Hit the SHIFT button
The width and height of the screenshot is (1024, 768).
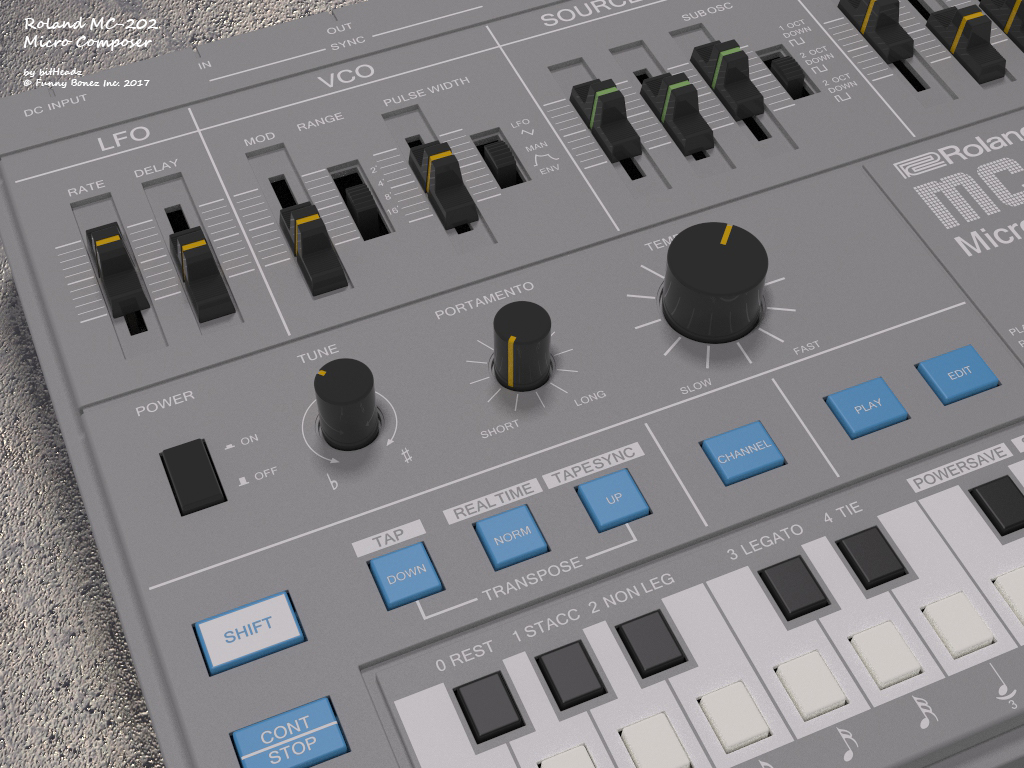pos(249,631)
